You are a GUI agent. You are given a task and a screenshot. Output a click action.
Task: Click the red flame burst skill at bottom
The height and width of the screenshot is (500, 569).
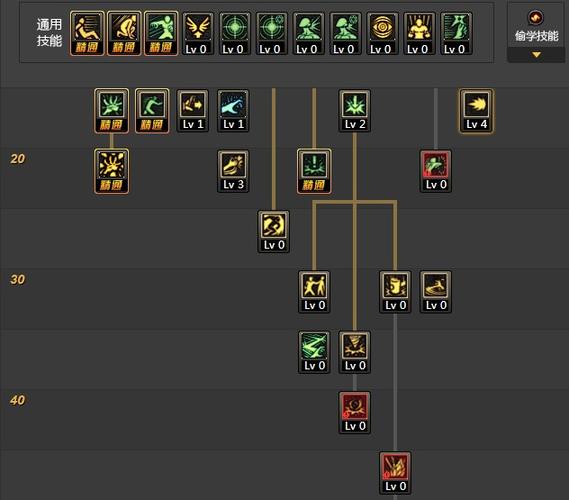point(395,472)
